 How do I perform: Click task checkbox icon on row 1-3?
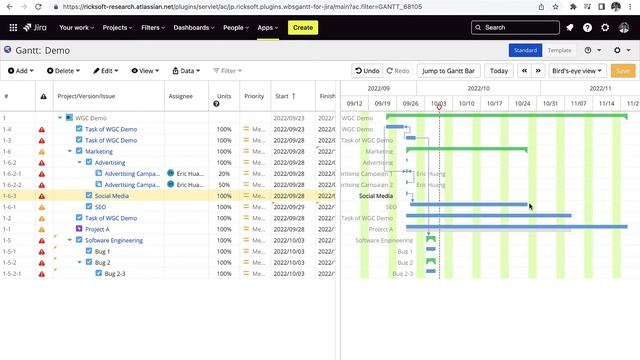79,140
